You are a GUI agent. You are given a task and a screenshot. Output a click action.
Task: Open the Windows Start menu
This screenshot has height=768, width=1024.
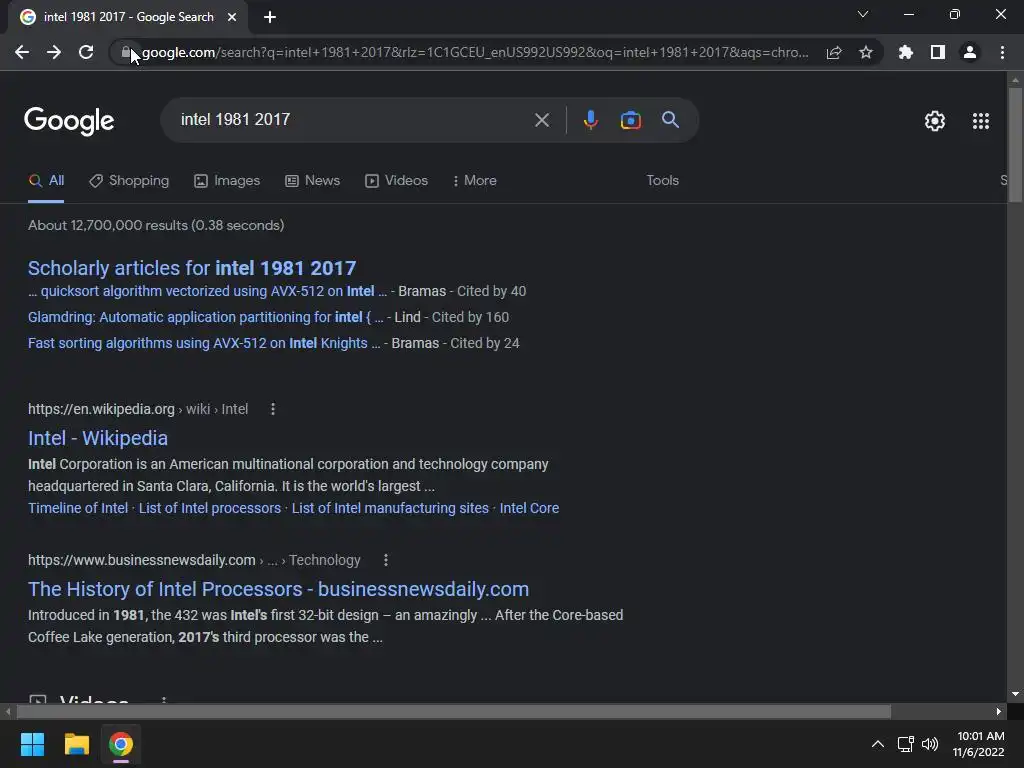32,744
